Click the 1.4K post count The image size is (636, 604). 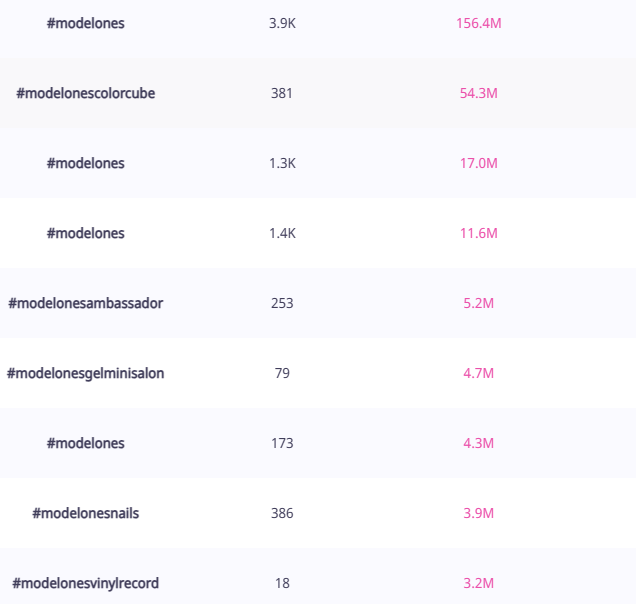click(282, 233)
